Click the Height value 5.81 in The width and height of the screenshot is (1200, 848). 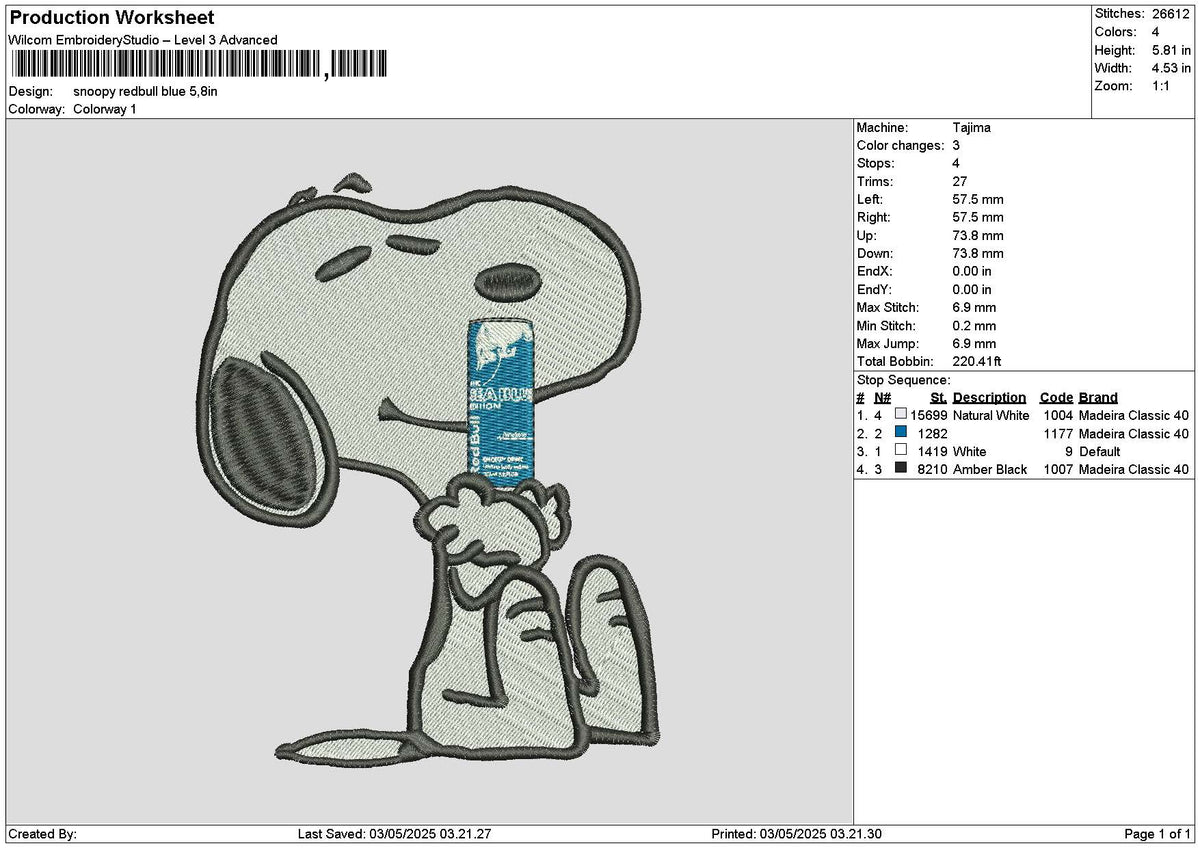(x=1171, y=50)
